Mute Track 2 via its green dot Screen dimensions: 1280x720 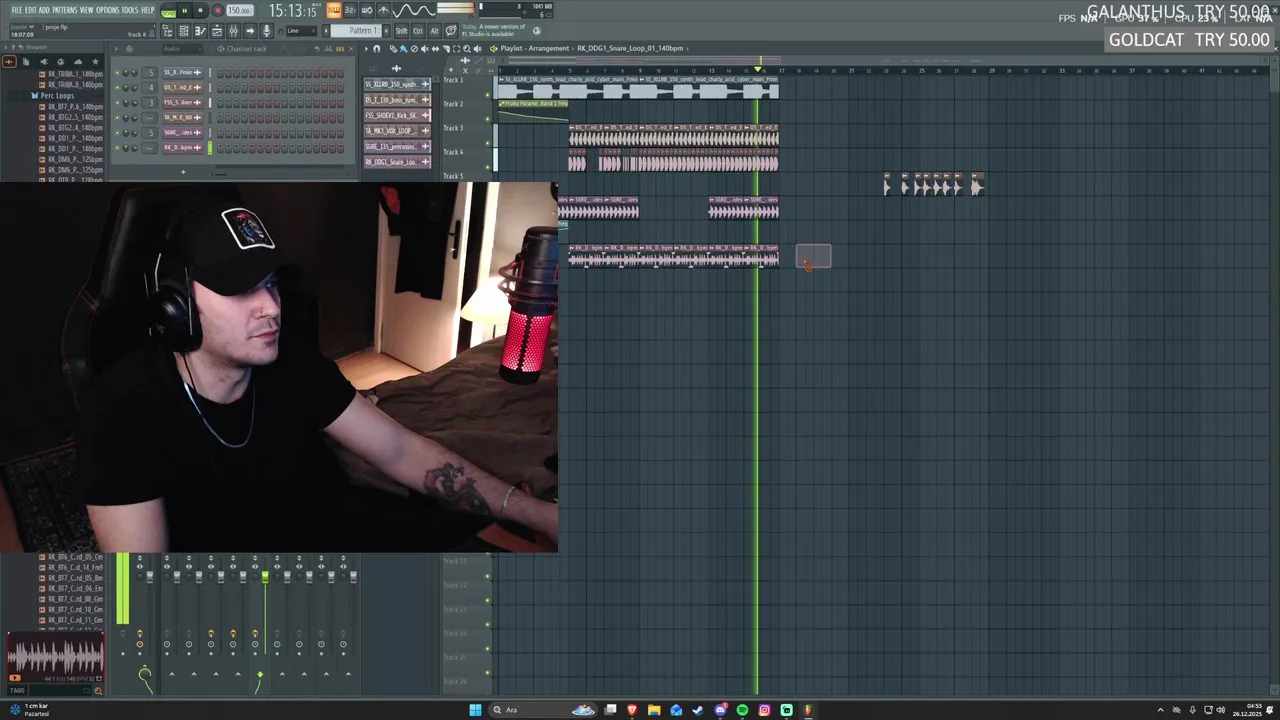tap(488, 118)
